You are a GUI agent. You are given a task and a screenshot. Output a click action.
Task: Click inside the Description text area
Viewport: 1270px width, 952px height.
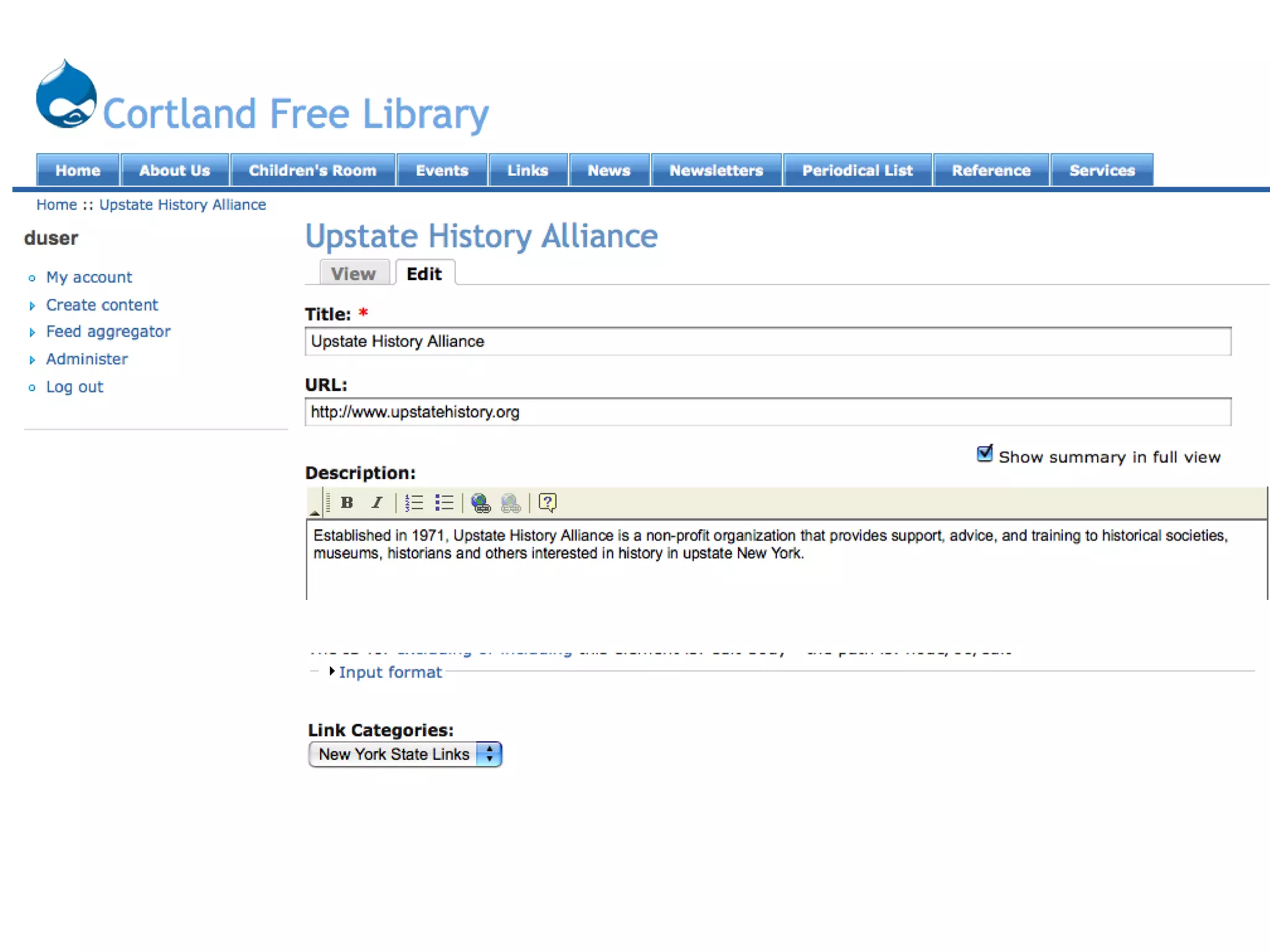[786, 560]
